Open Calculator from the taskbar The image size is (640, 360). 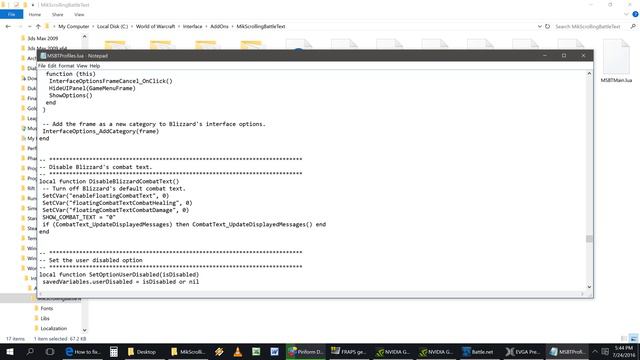pyautogui.click(x=113, y=351)
